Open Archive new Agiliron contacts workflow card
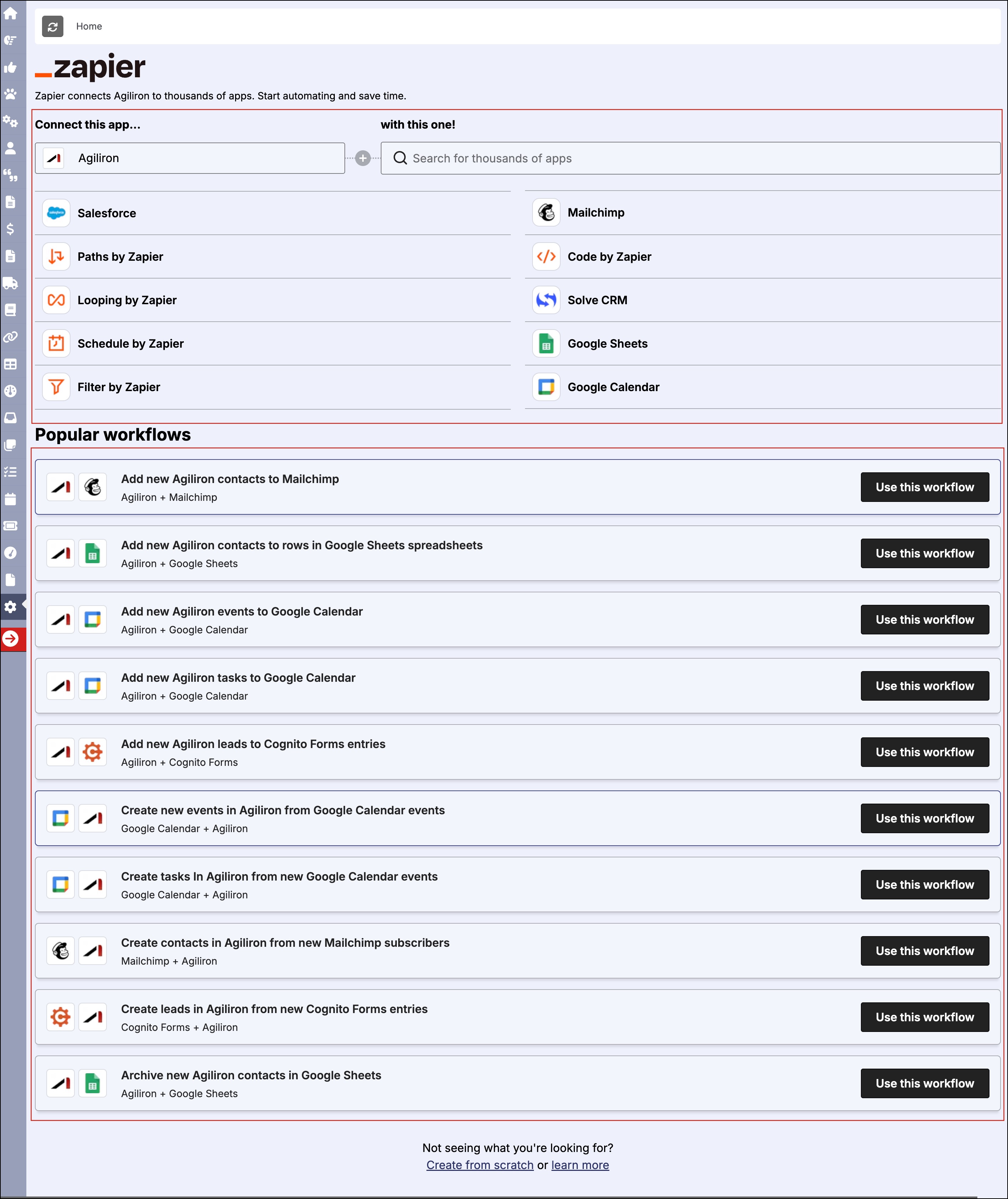This screenshot has width=1008, height=1199. (x=251, y=1075)
